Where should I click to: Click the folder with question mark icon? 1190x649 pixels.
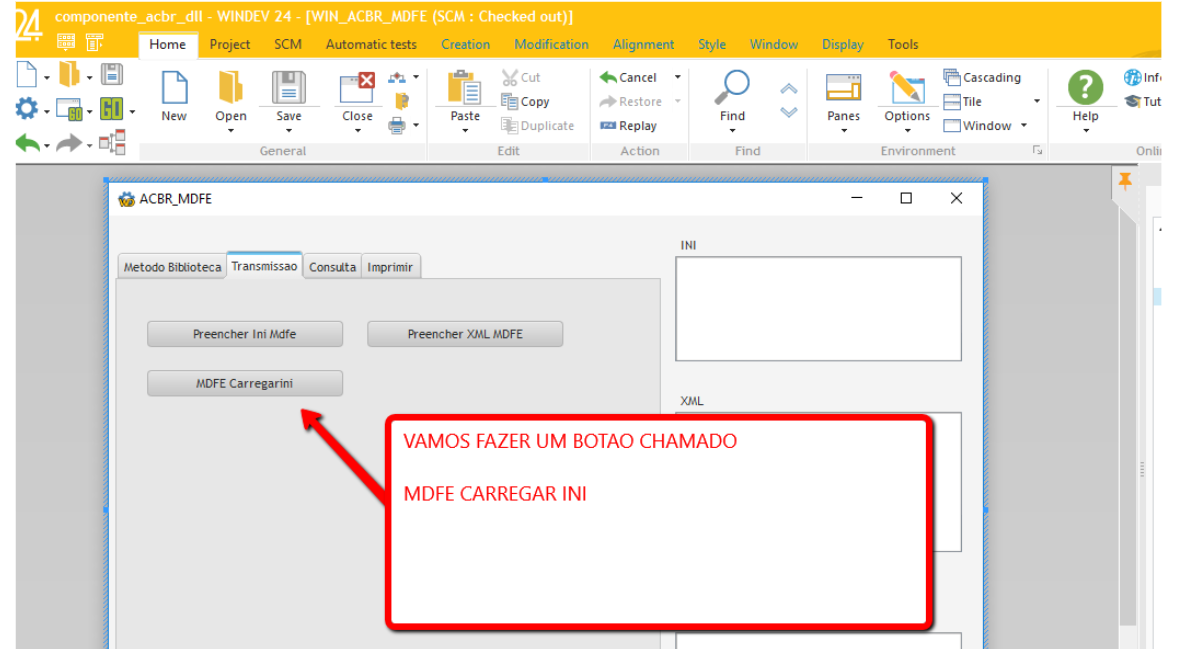pyautogui.click(x=401, y=101)
